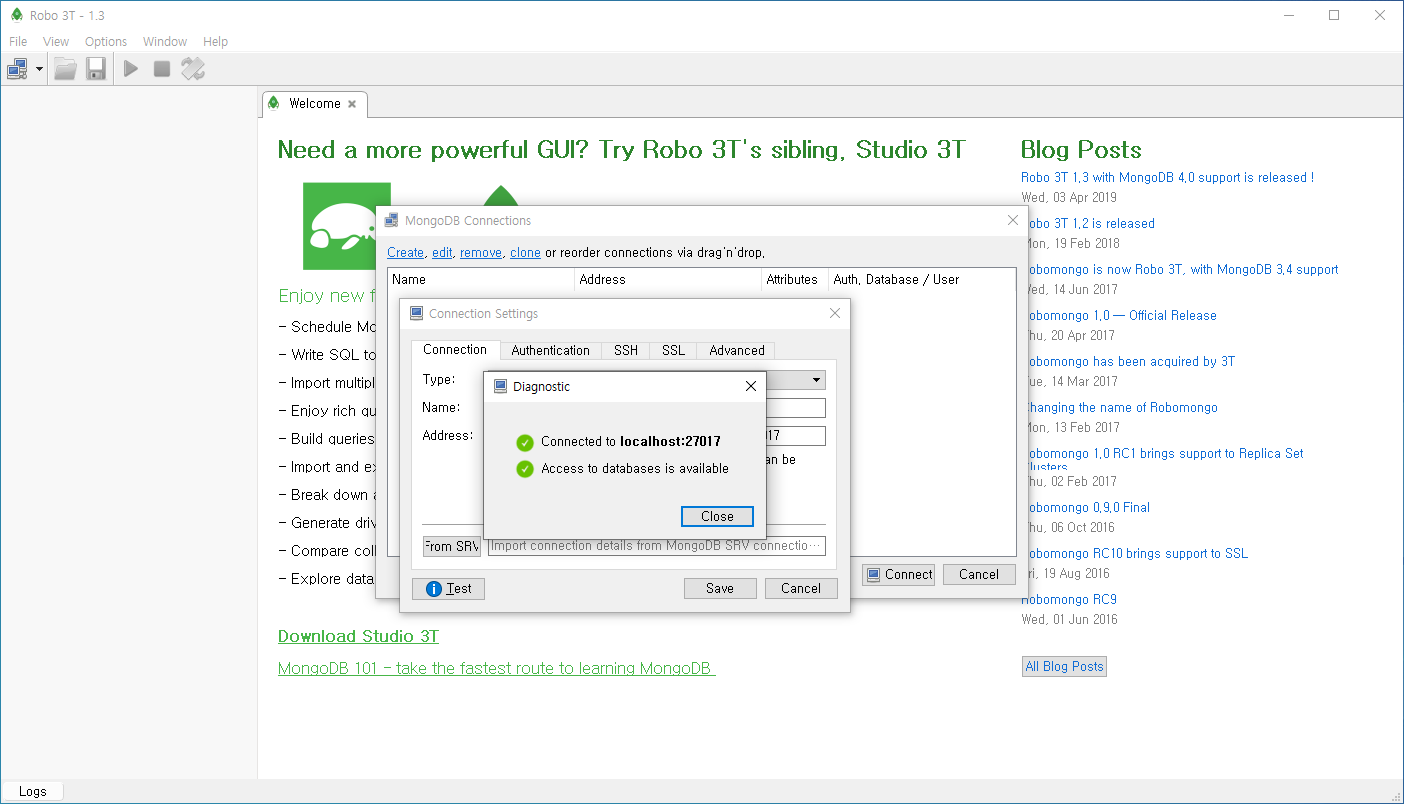Click the edit connection link

tap(442, 253)
